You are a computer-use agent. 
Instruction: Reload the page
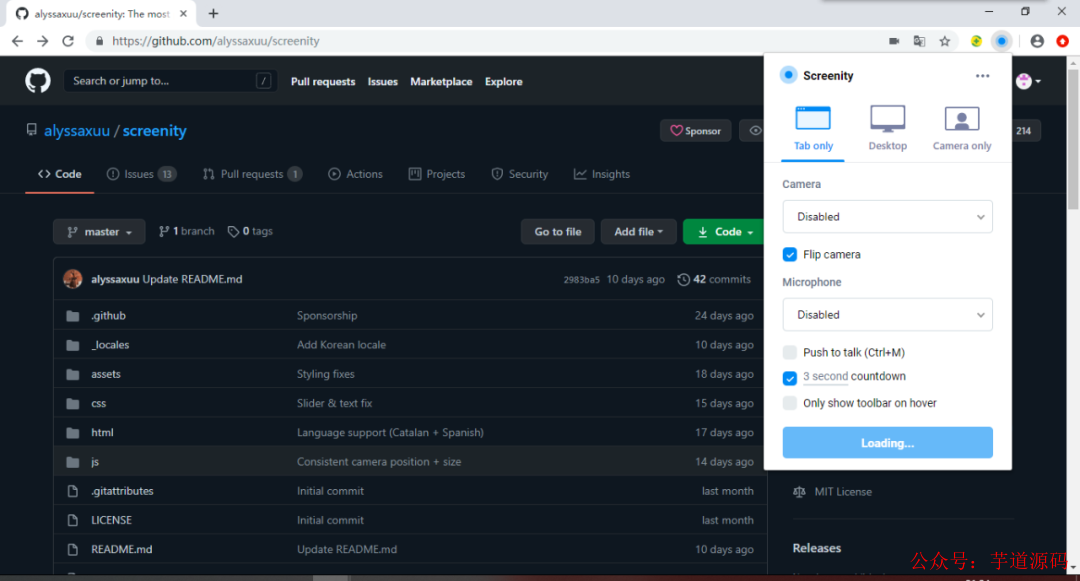[68, 41]
